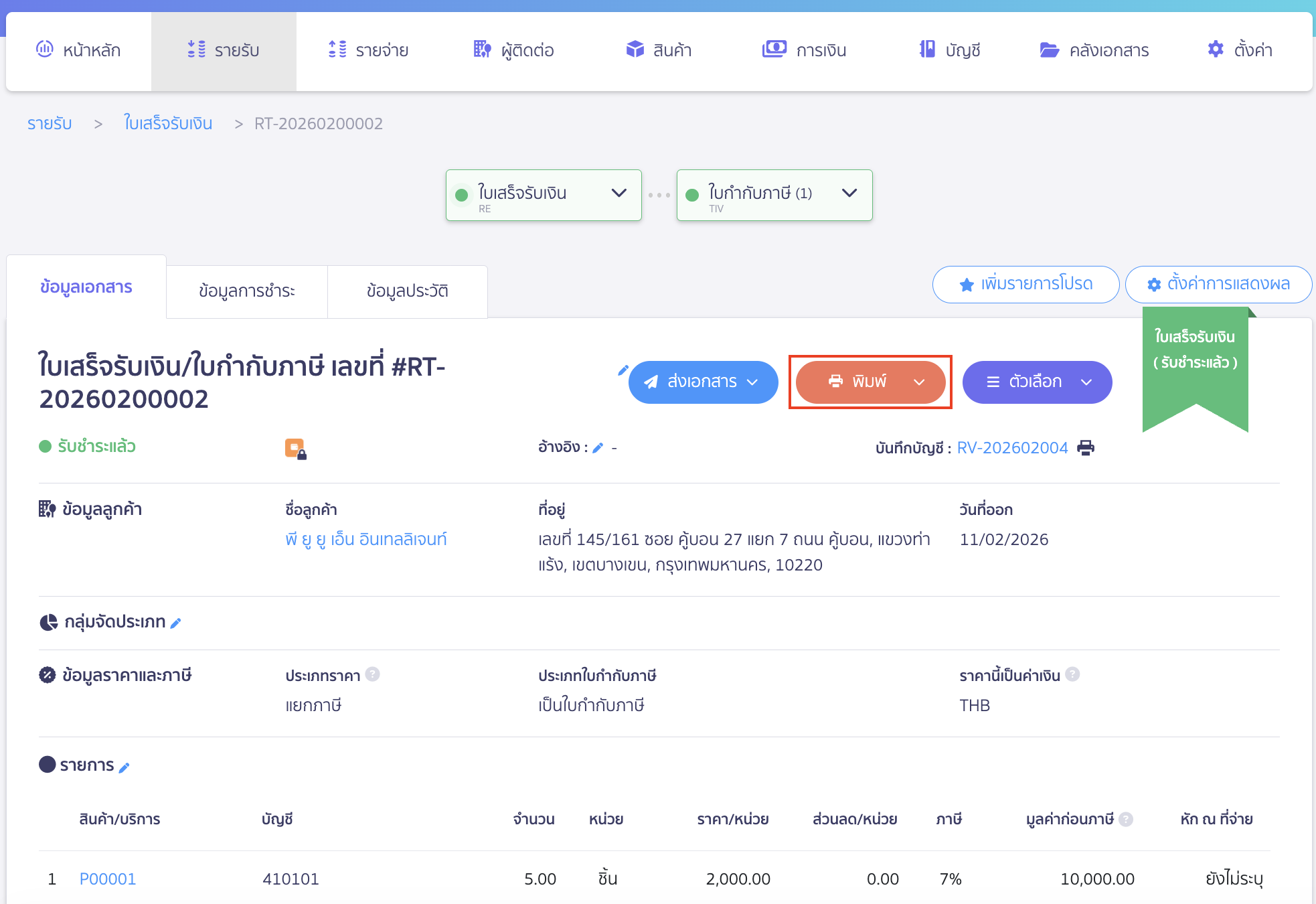Edit กลุ่มจัดประเภท via the pencil icon

pos(176,623)
